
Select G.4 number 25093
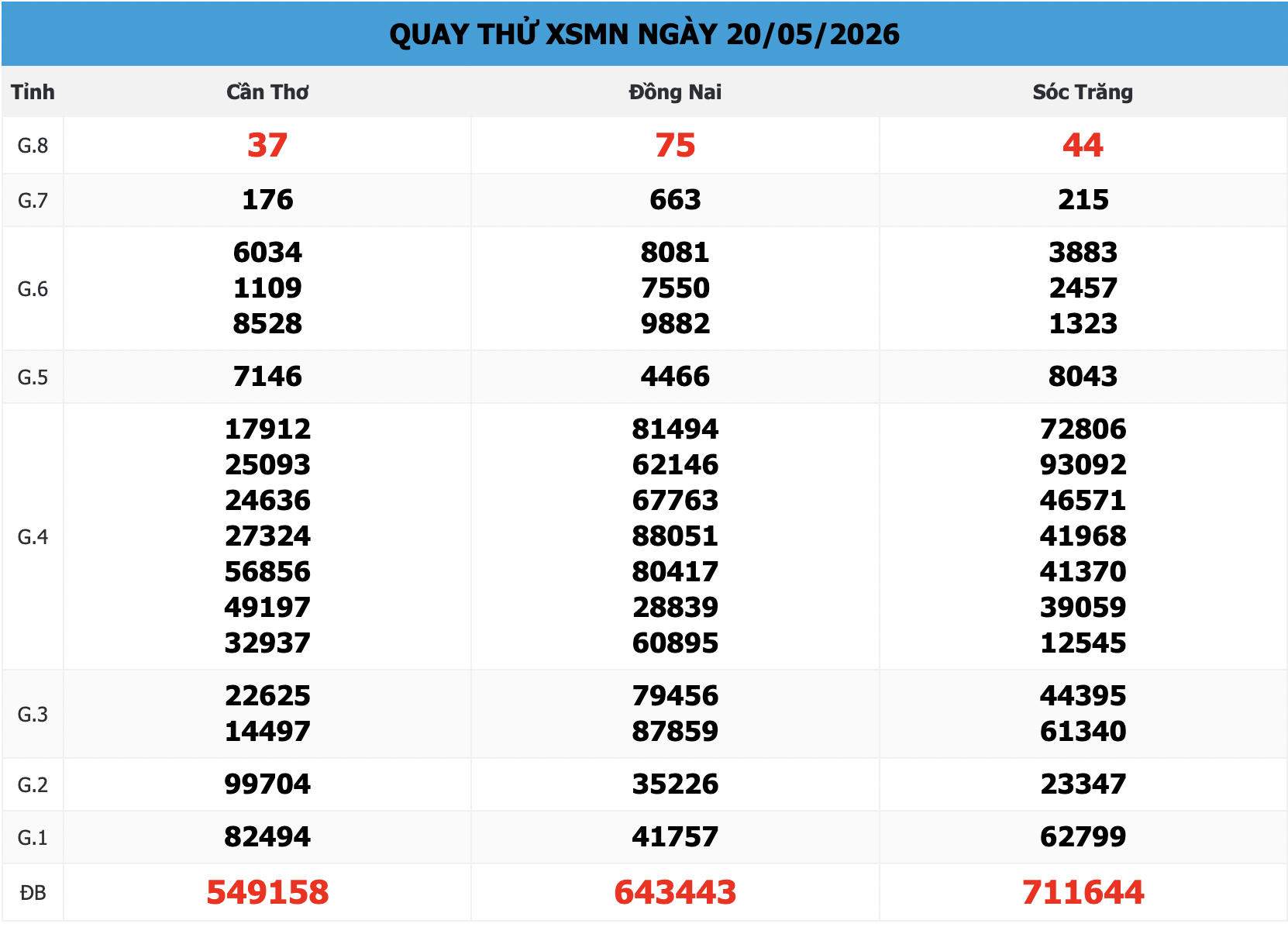(267, 465)
